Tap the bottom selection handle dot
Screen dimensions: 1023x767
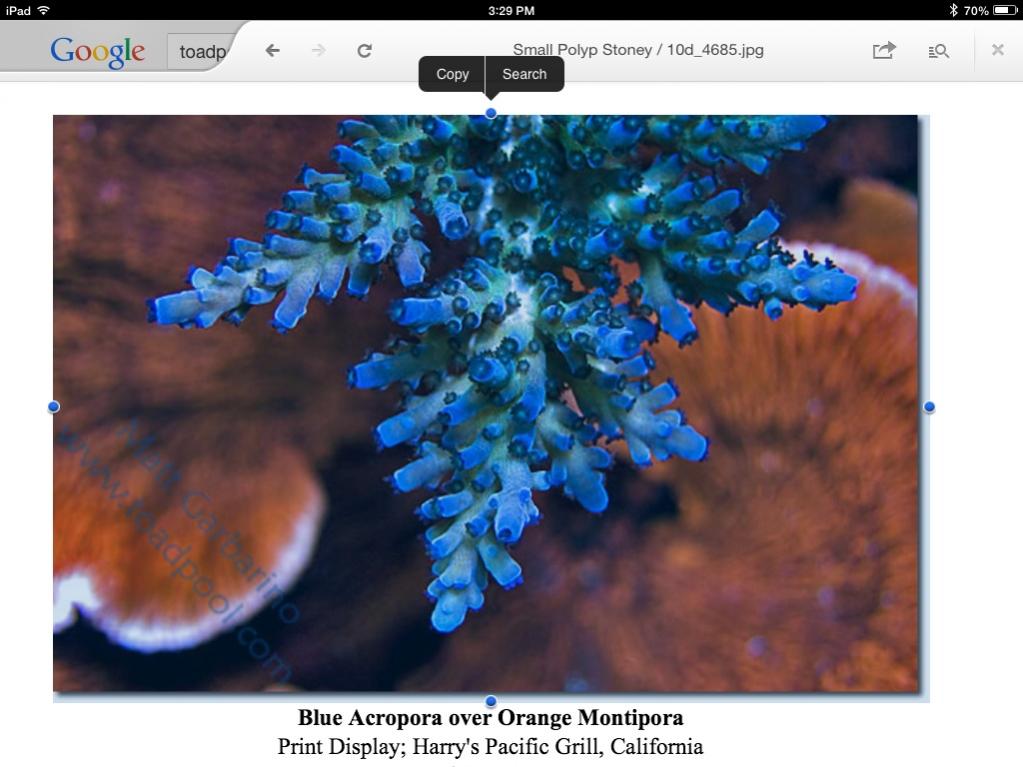[491, 702]
